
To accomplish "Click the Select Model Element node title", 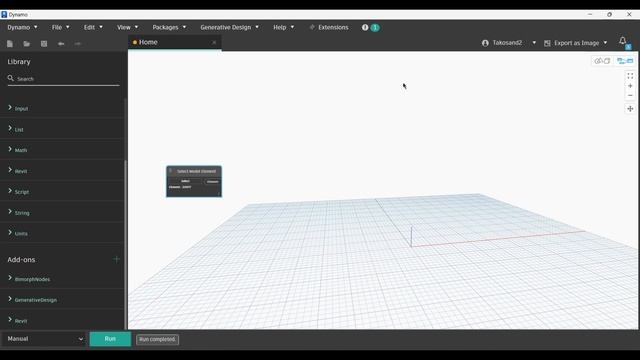I will pyautogui.click(x=196, y=171).
